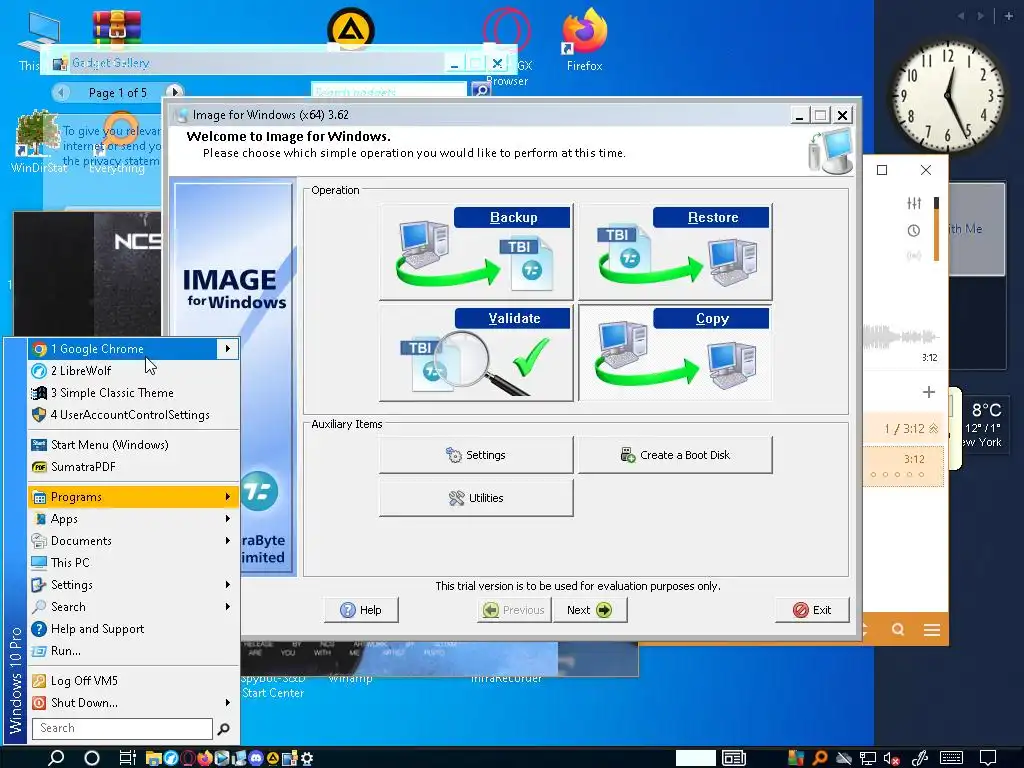
Task: Open the touch keyboard tray icon
Action: click(x=952, y=758)
